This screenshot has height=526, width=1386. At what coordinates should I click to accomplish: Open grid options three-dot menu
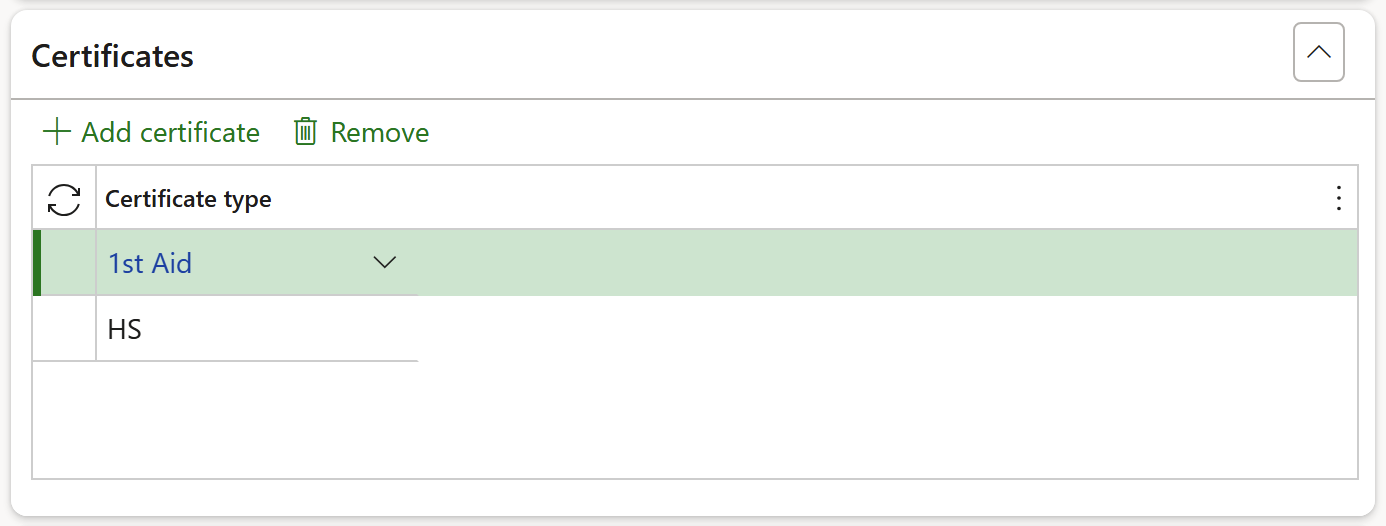click(1339, 199)
